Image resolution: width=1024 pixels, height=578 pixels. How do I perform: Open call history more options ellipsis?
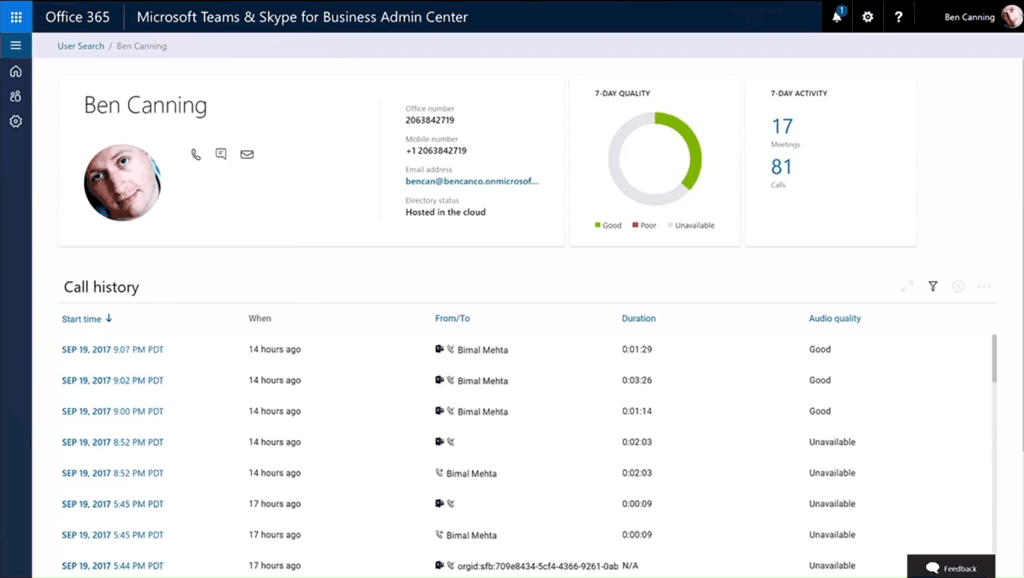(984, 287)
